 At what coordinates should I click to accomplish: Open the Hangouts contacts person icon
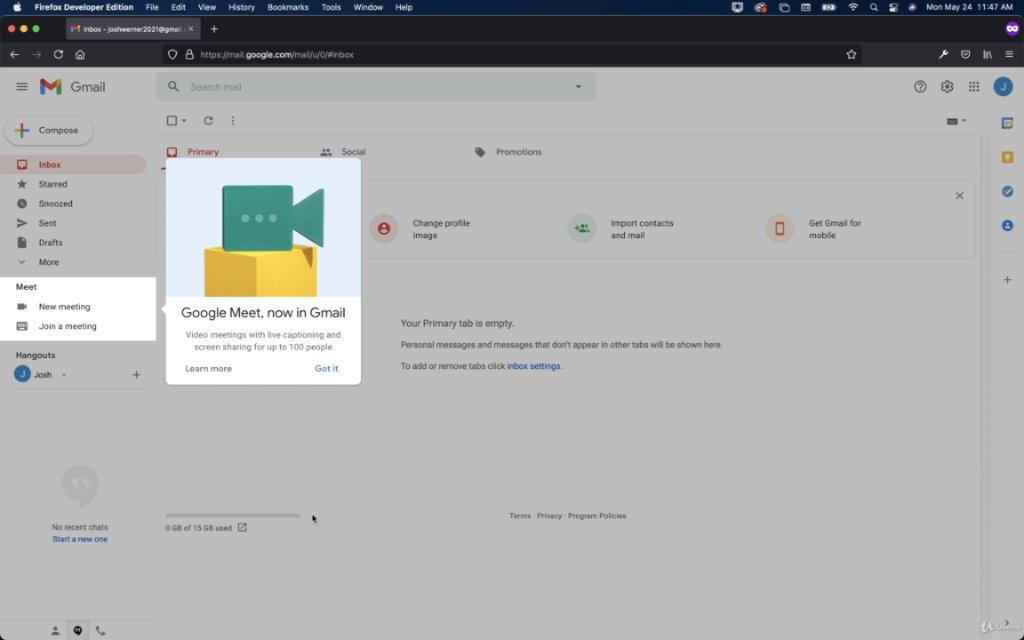(56, 630)
